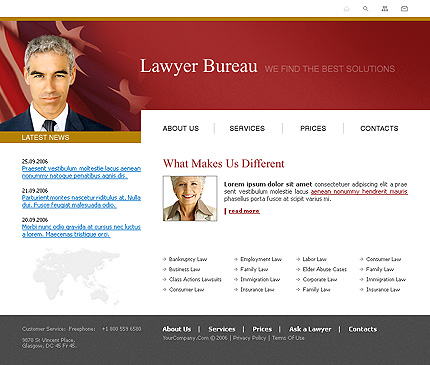Select the Prices navigation item
Screen dimensions: 430x365
coord(313,128)
